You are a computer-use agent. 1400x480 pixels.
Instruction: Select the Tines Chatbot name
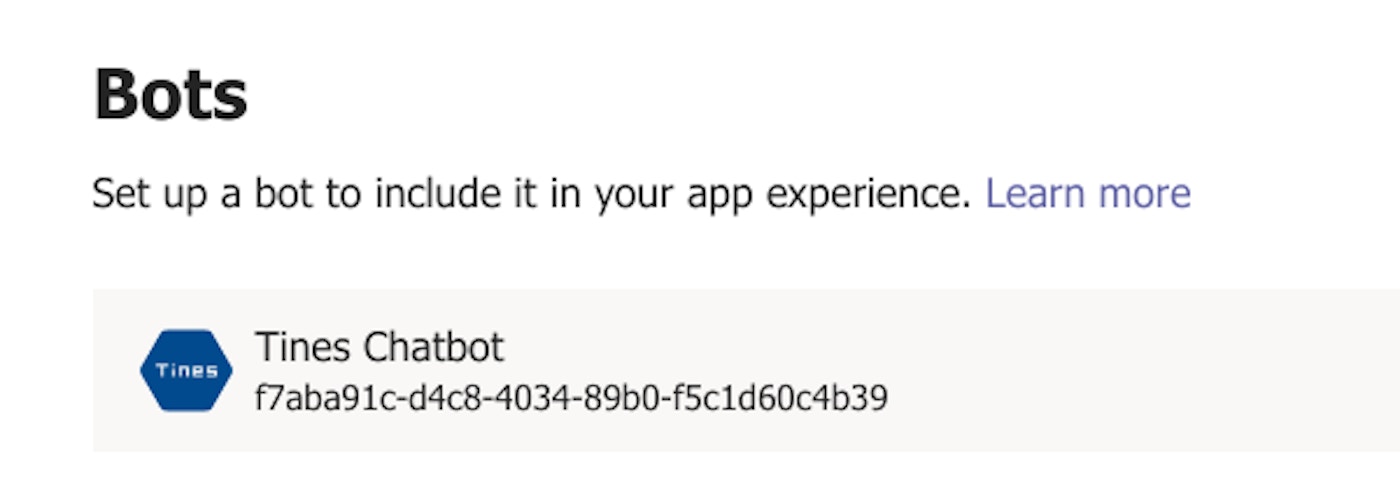click(380, 347)
